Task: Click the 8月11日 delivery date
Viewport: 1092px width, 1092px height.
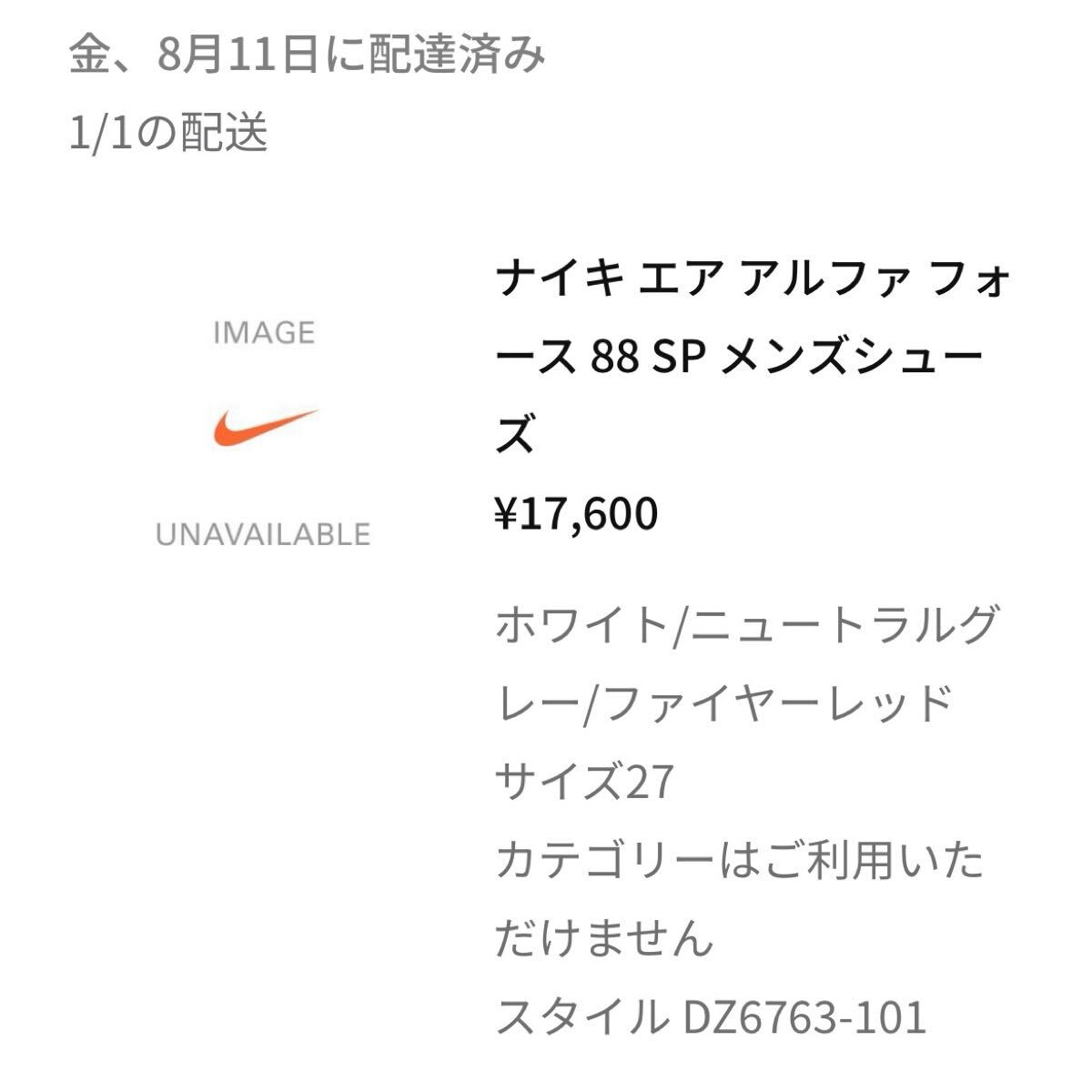Action: coord(237,56)
